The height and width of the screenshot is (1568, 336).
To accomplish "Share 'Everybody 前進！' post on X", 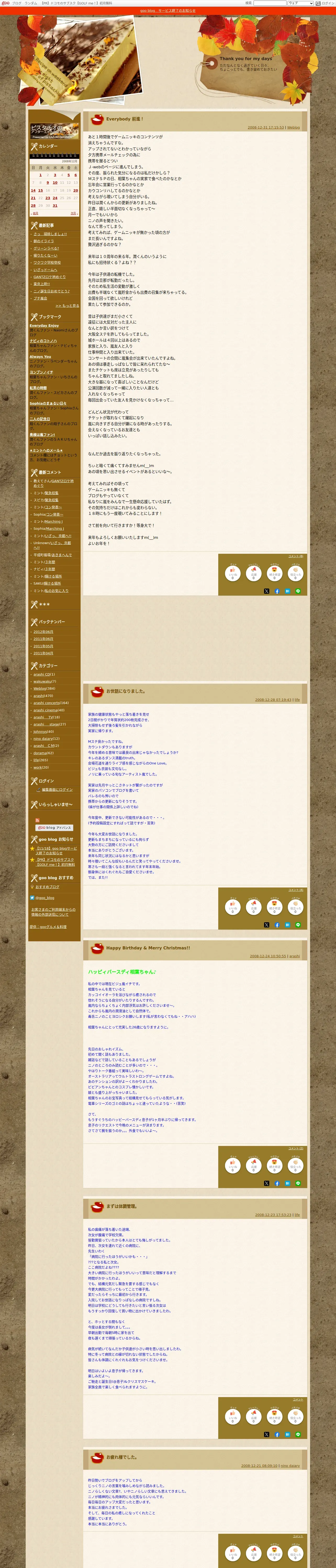I will pos(266,591).
